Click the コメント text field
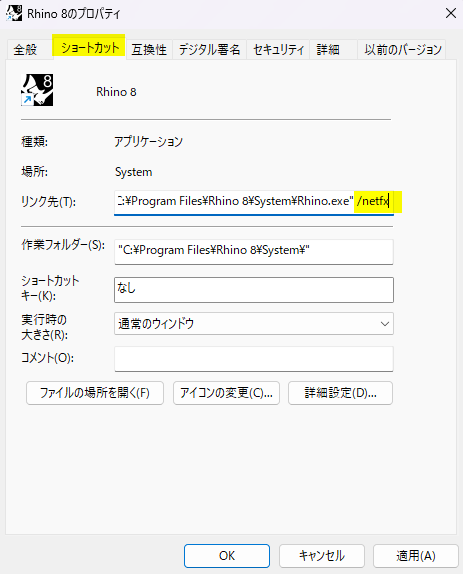Screen dimensions: 463x574 point(254,359)
